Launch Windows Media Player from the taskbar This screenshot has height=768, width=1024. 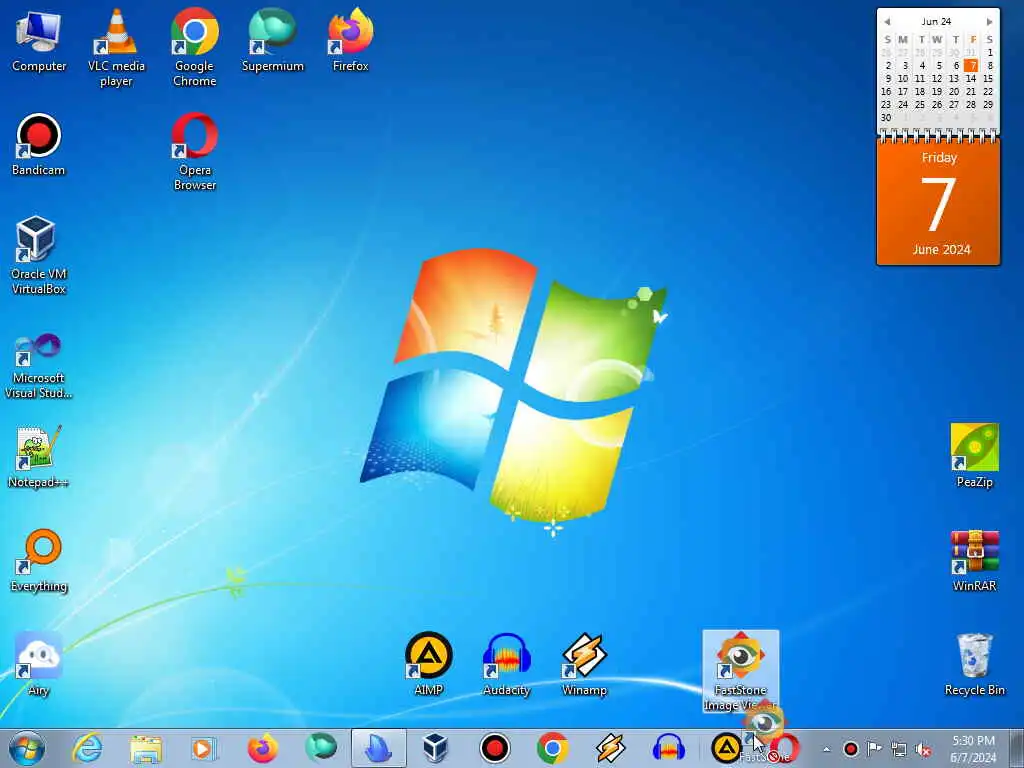pos(204,748)
